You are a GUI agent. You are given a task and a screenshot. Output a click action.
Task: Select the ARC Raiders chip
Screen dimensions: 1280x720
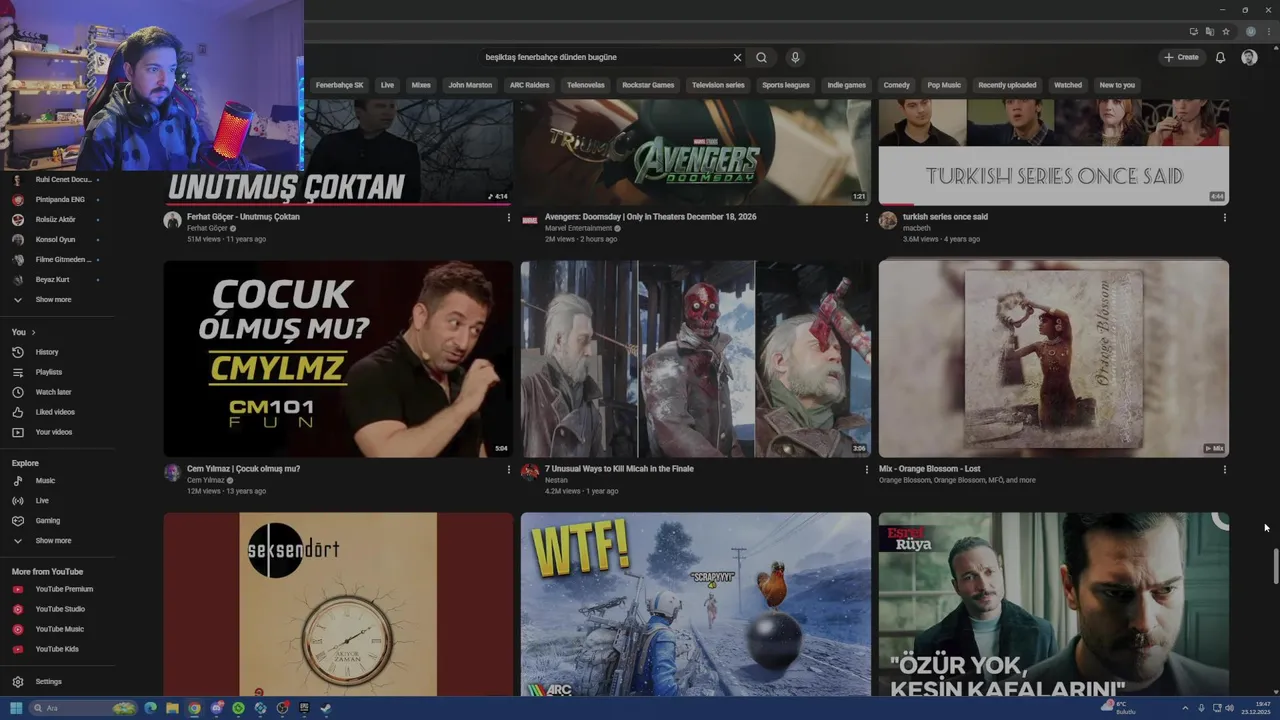pyautogui.click(x=529, y=85)
